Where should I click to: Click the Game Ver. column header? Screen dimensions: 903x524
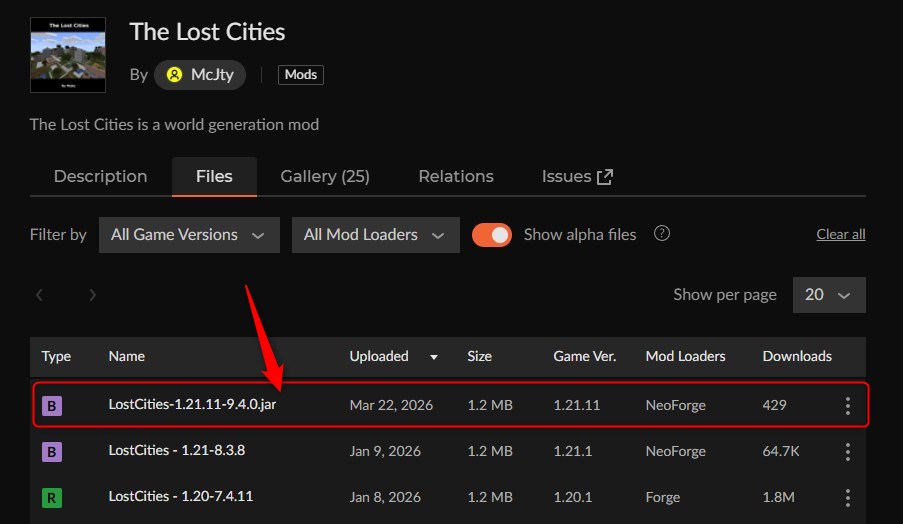coord(585,356)
